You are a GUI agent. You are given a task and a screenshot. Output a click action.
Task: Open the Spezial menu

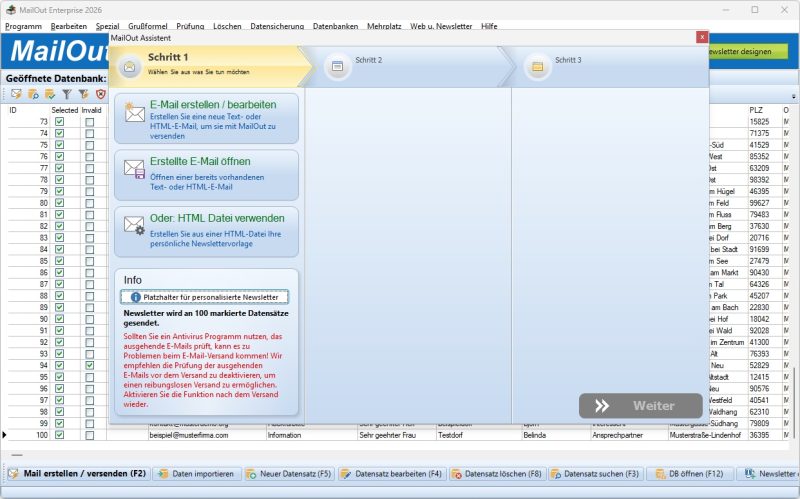point(108,26)
